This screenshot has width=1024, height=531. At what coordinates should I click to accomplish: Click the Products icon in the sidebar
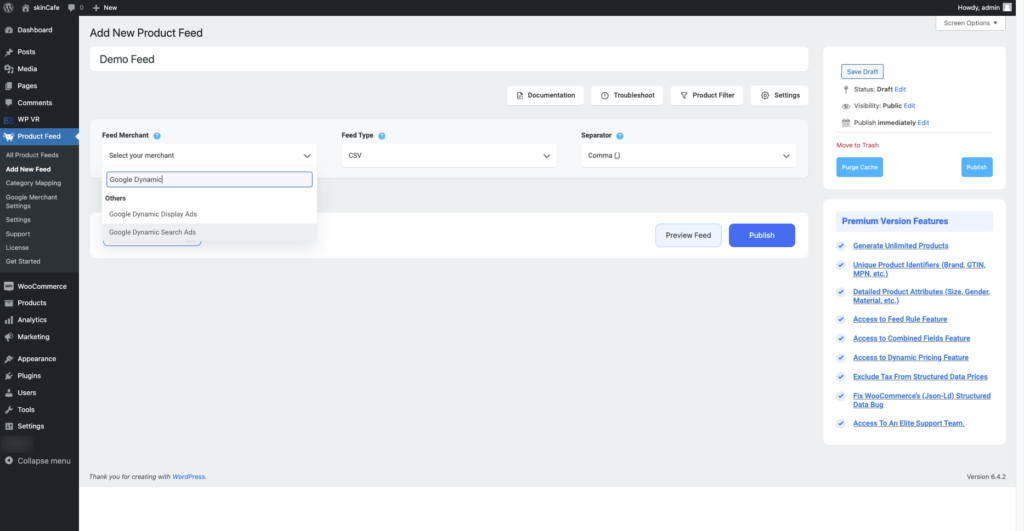tap(8, 303)
